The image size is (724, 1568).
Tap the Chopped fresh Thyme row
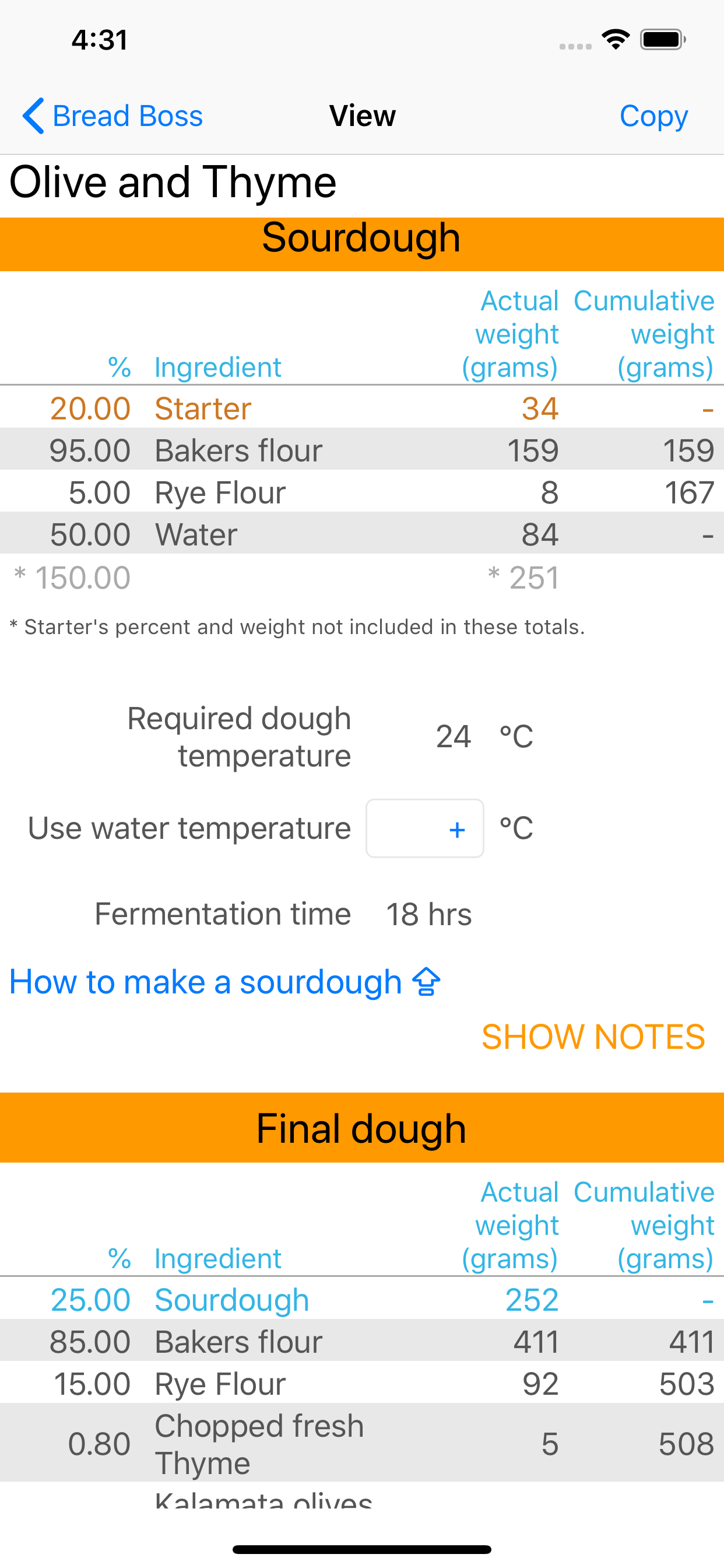click(361, 1443)
